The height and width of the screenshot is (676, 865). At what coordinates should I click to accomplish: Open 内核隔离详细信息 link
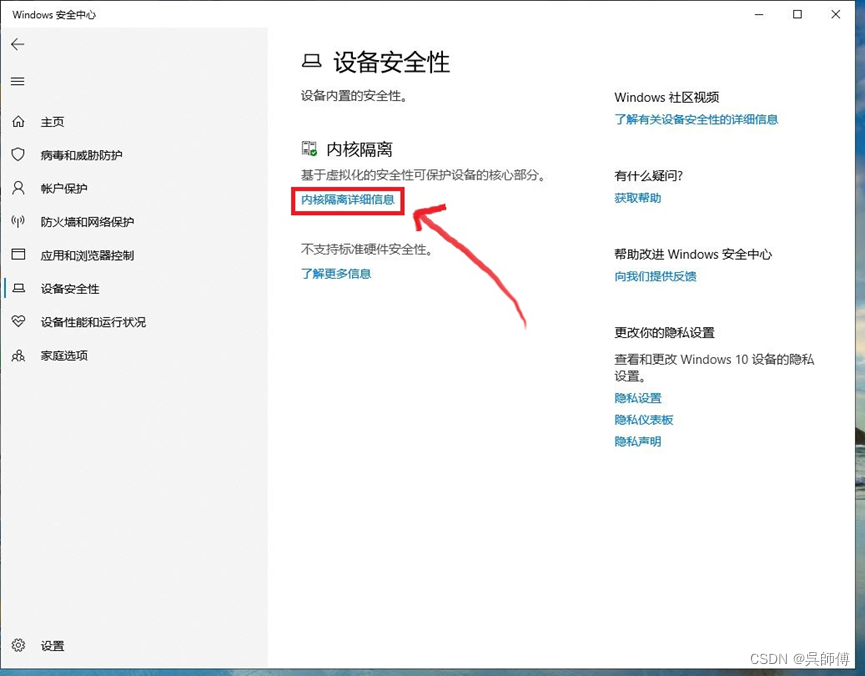pos(348,200)
